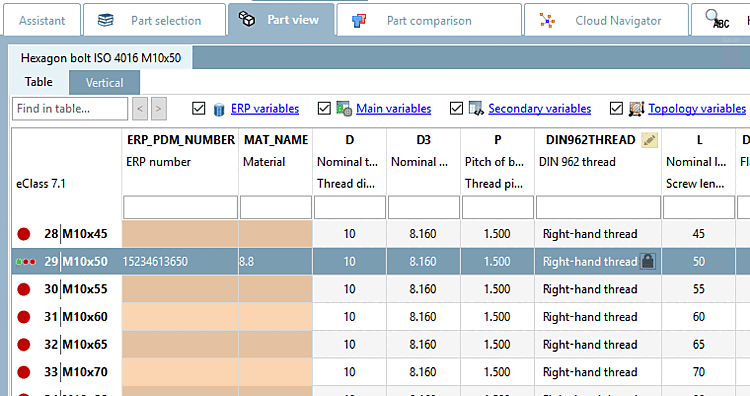Focus the Find in table field
The width and height of the screenshot is (750, 396).
click(70, 109)
